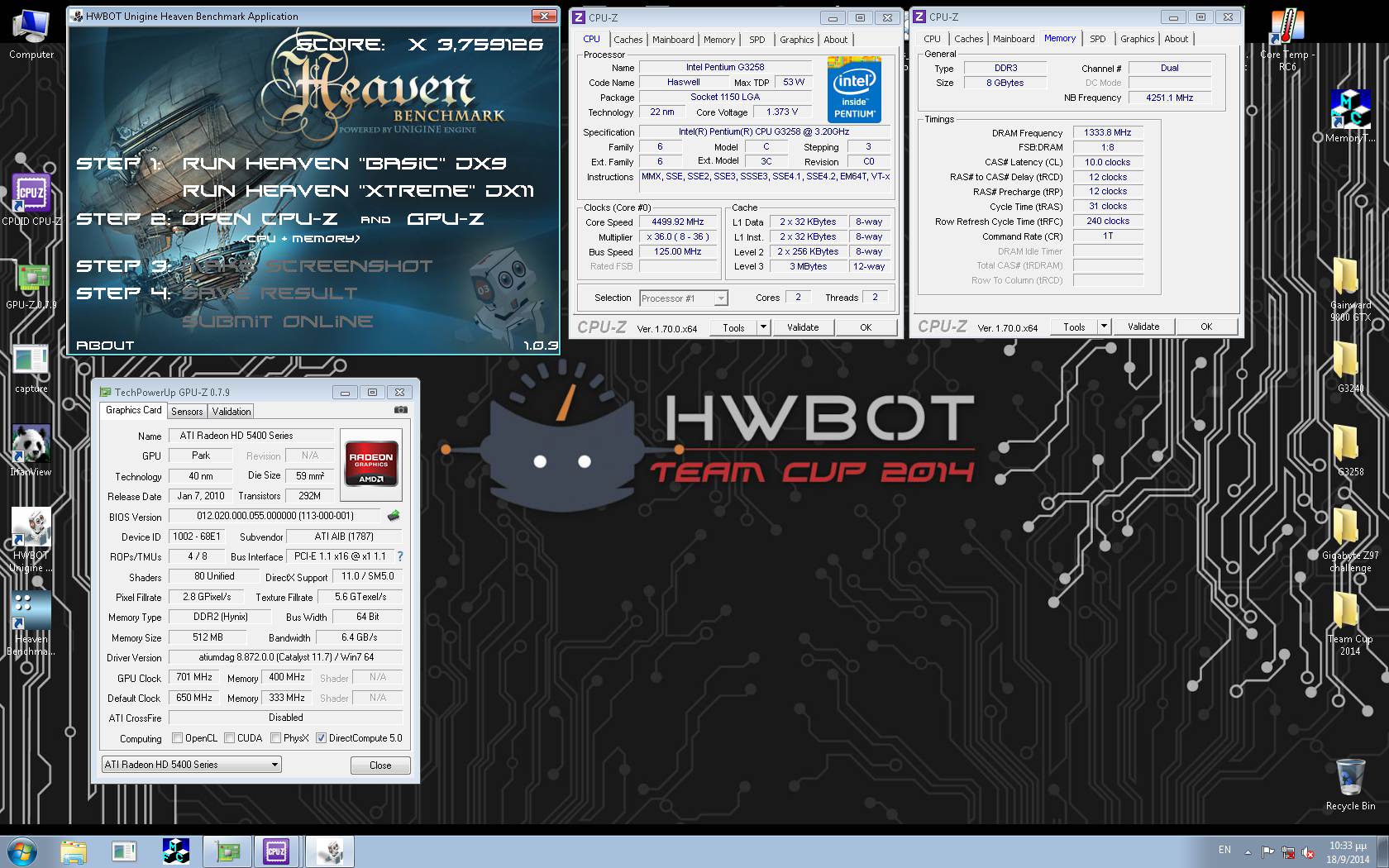Click Run Heaven "Xtreme" DX11
Screen dimensions: 1389x868
tap(358, 191)
